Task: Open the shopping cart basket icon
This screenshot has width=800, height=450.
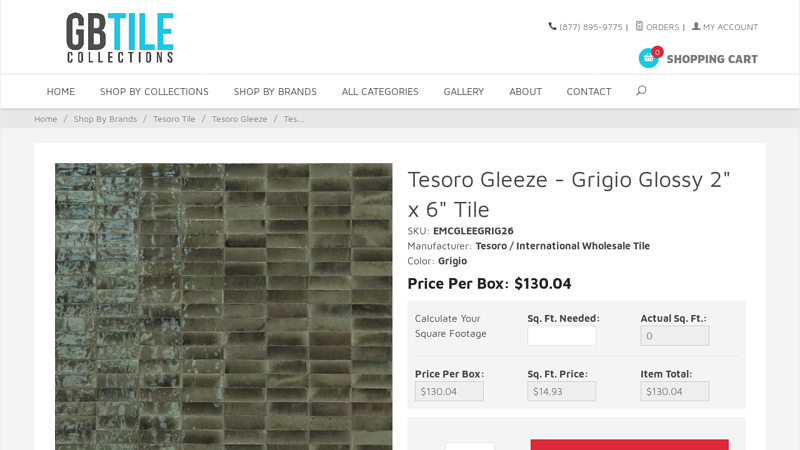Action: click(x=648, y=58)
